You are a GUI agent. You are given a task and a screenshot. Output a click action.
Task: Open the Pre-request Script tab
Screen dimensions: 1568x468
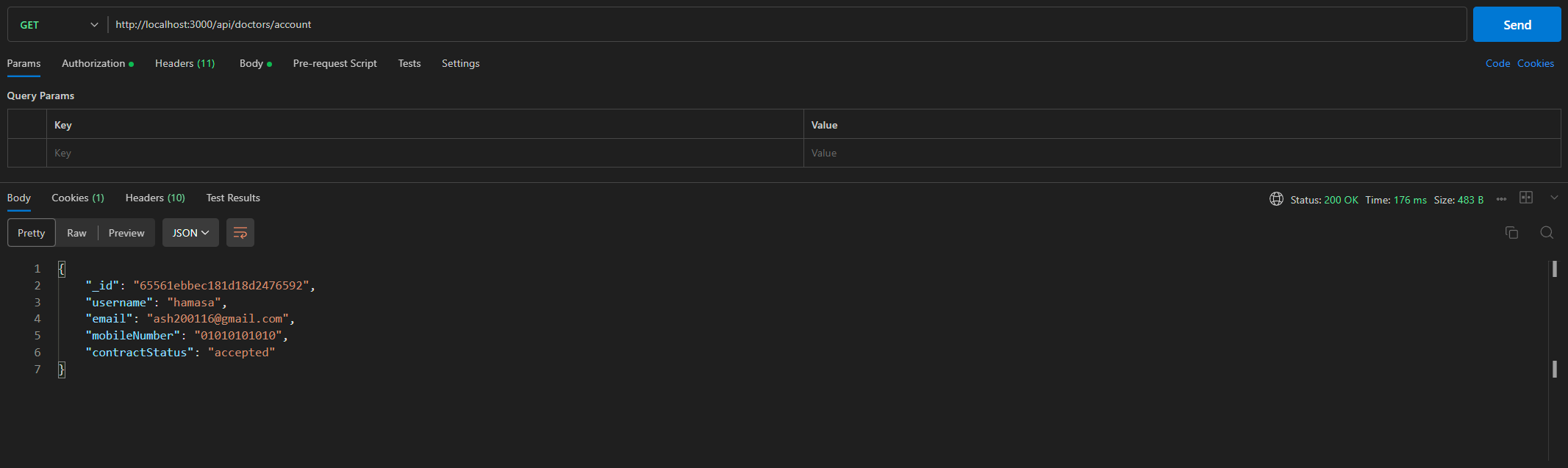334,64
